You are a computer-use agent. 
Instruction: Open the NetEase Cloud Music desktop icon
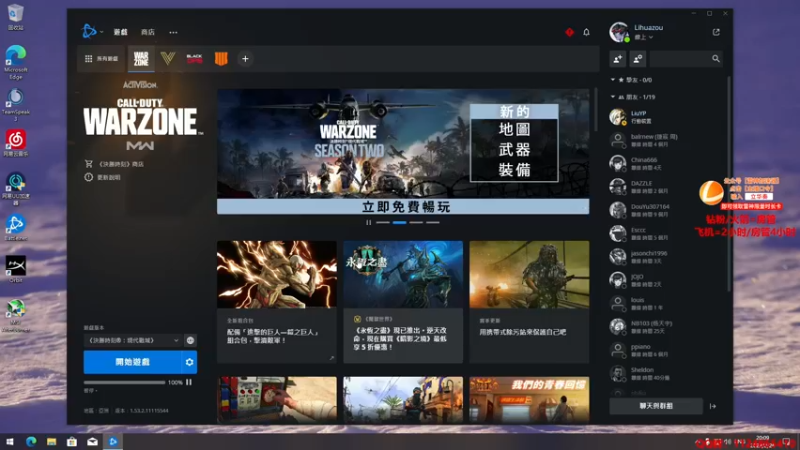click(x=16, y=143)
